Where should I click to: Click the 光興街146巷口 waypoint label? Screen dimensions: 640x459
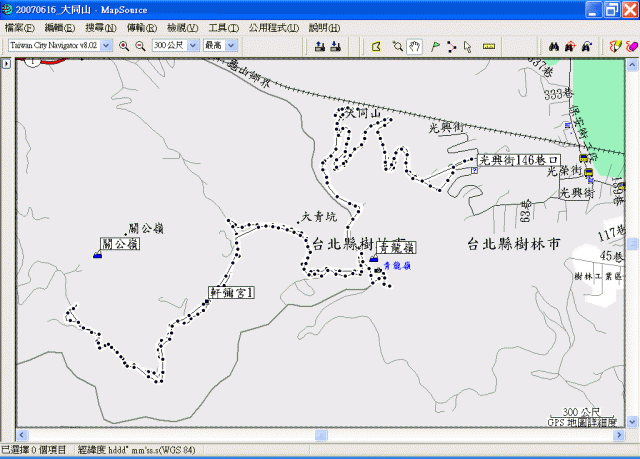(x=518, y=160)
